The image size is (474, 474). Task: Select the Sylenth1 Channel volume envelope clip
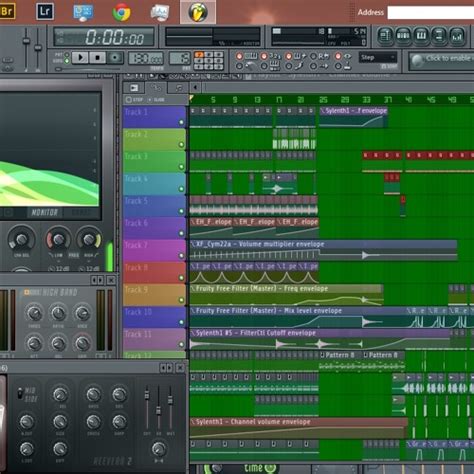pyautogui.click(x=299, y=428)
